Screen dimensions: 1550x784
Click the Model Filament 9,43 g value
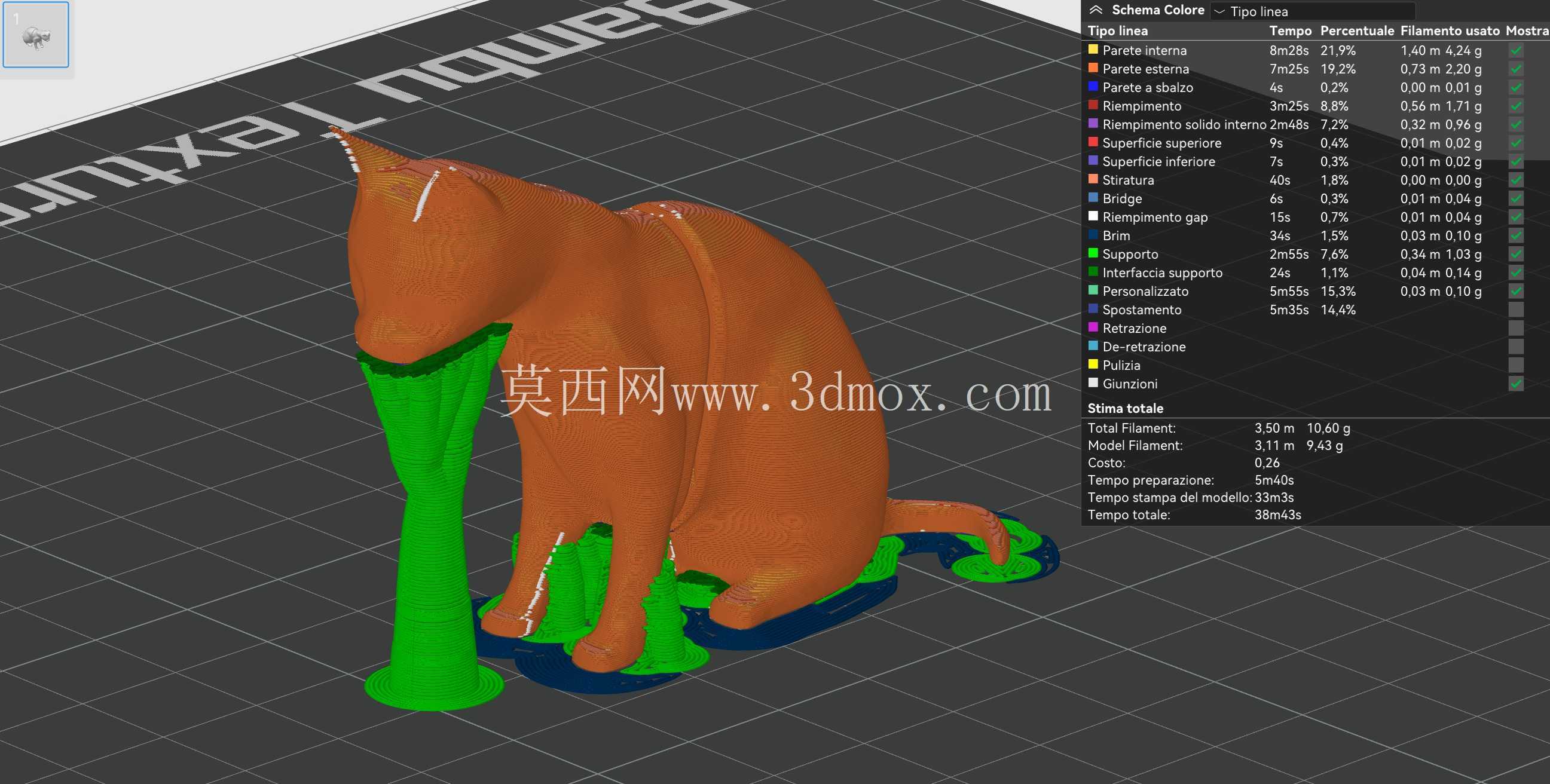(1325, 446)
